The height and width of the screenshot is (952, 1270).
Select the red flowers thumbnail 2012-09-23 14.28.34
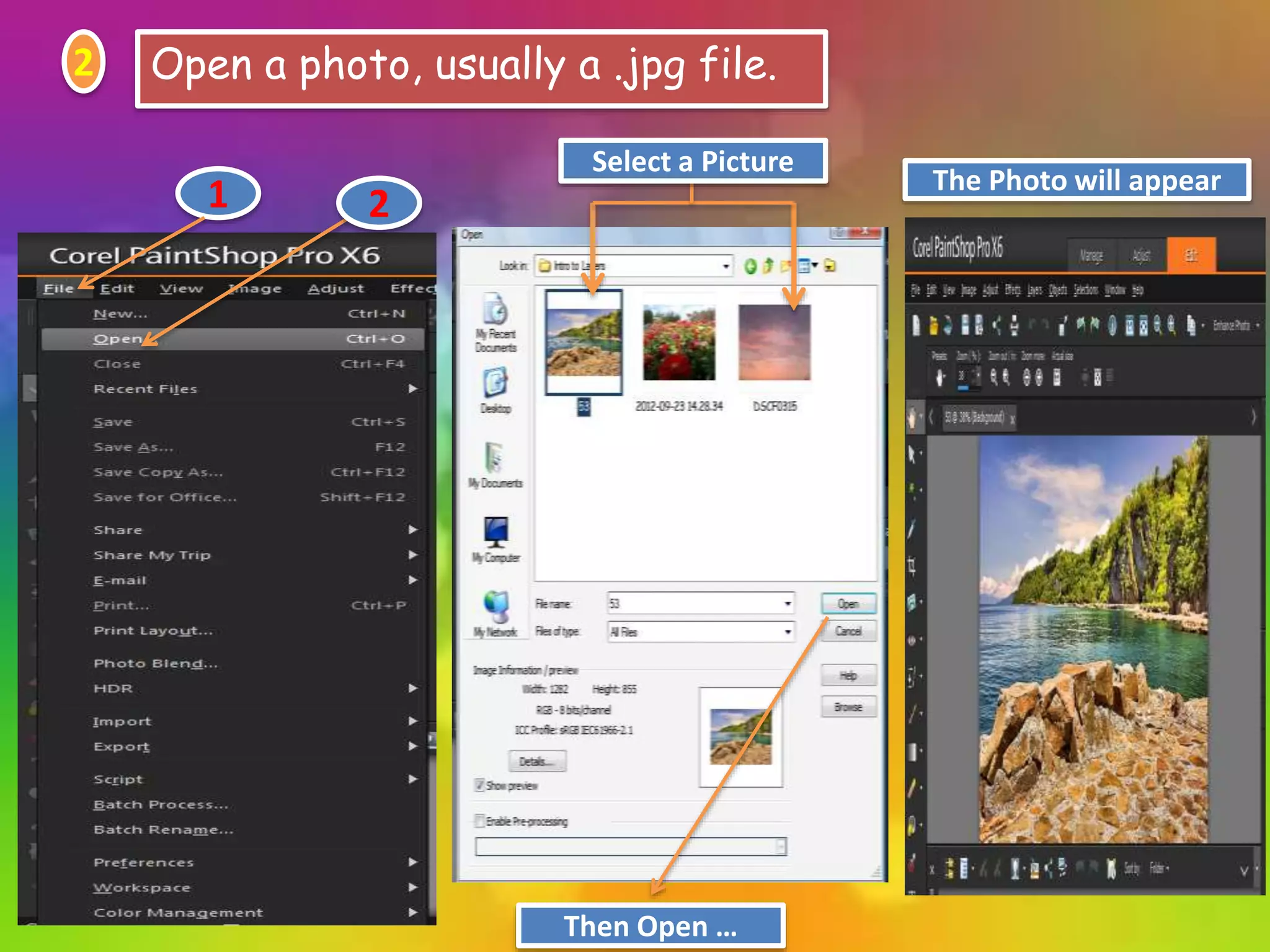pos(679,342)
